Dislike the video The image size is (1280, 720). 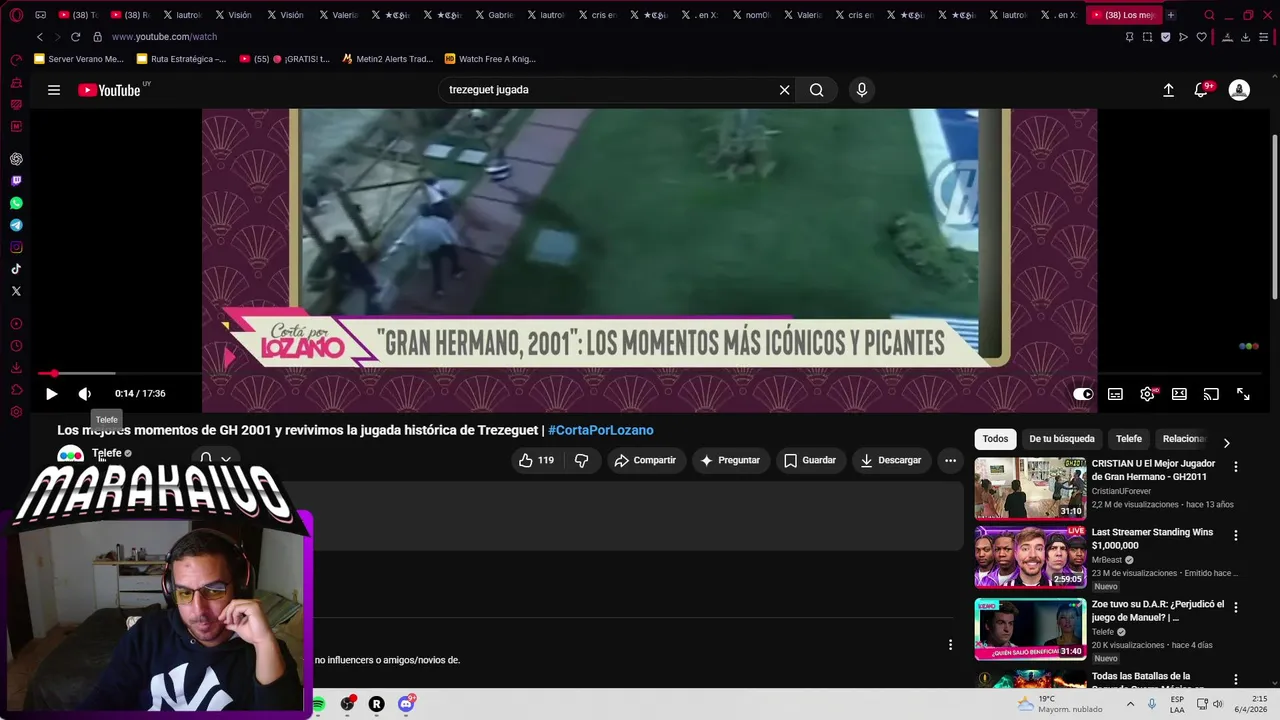pos(581,460)
